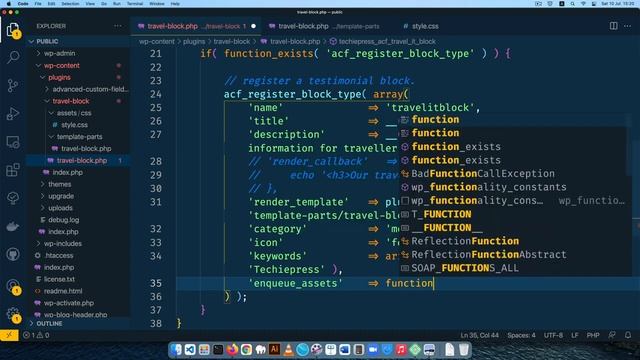
Task: Change file encoding UTF-8
Action: (553, 335)
